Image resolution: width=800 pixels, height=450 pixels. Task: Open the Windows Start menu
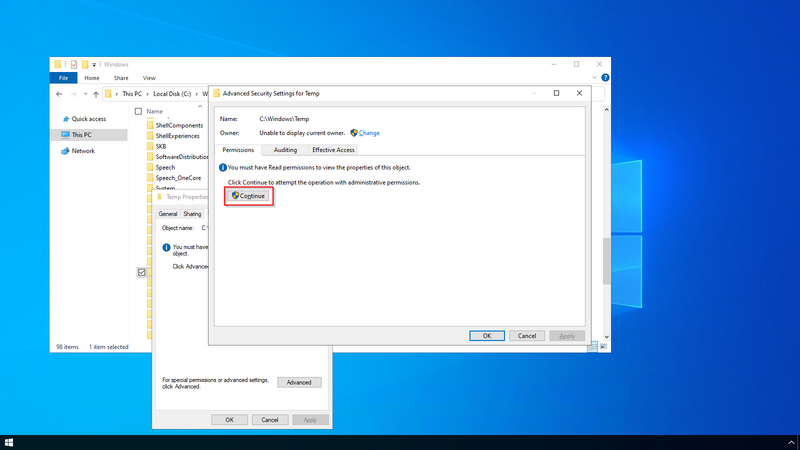pyautogui.click(x=9, y=442)
